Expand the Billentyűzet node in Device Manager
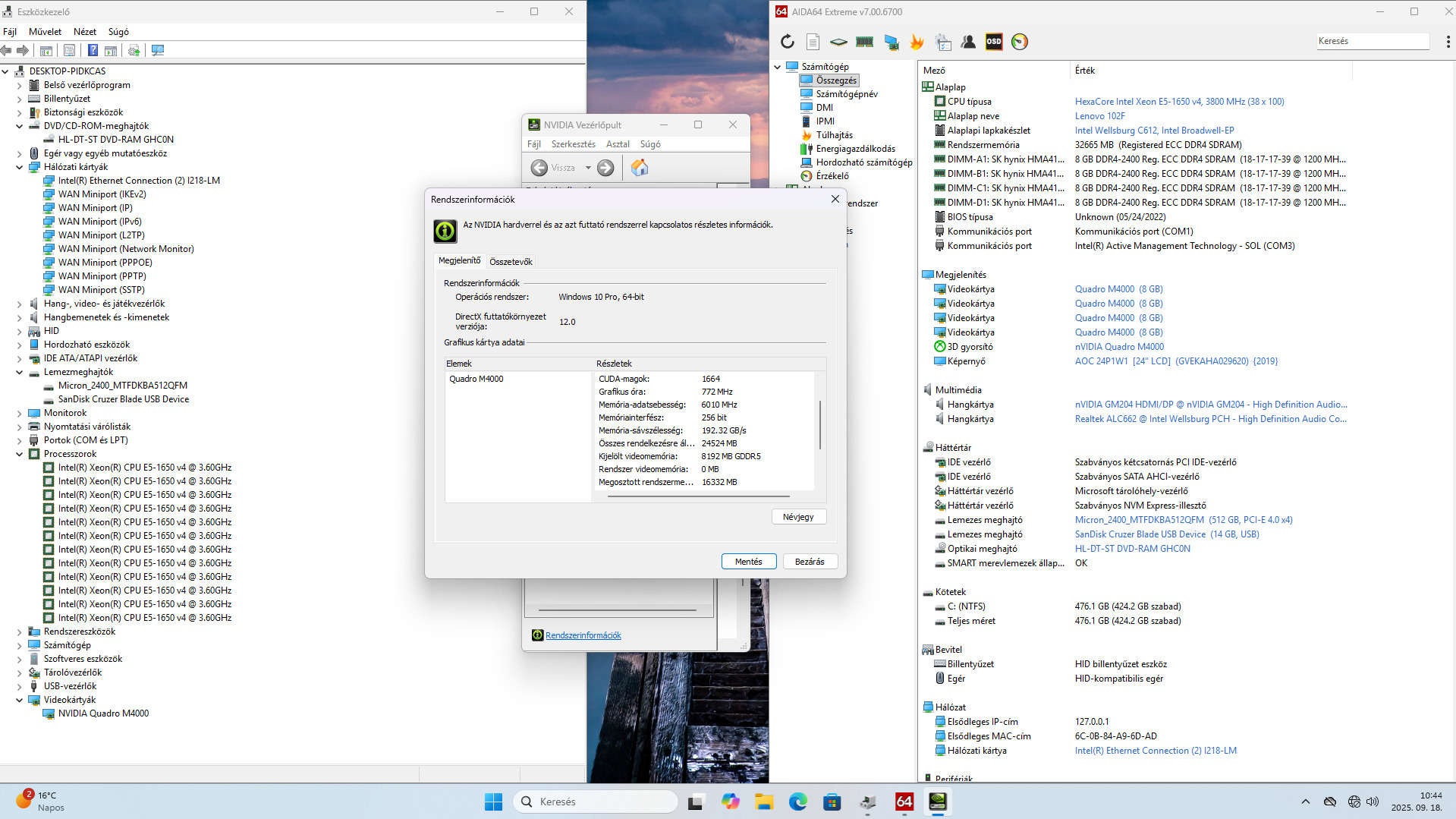This screenshot has width=1456, height=819. click(x=20, y=99)
